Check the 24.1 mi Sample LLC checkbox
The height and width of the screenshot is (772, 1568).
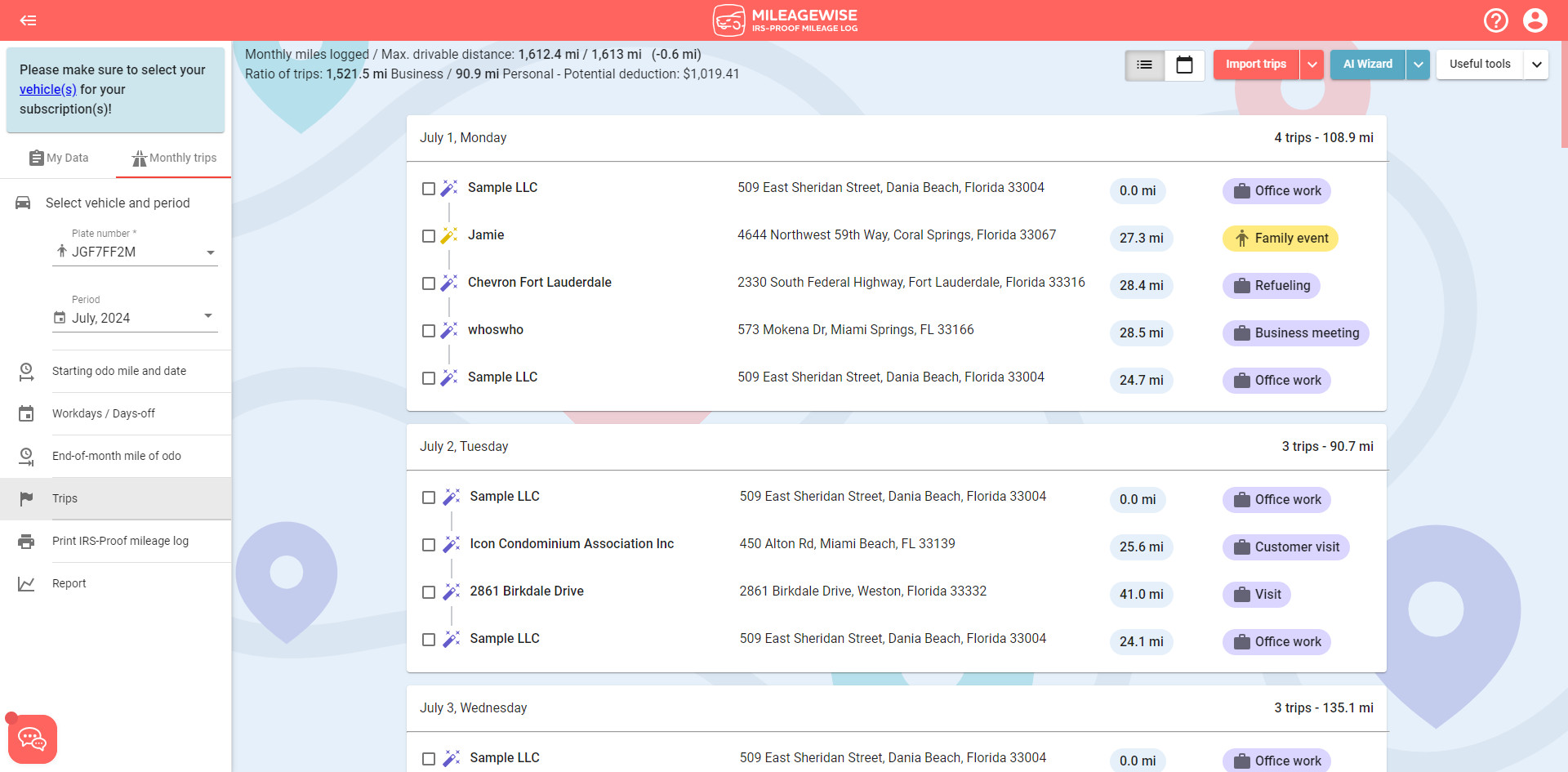(429, 640)
